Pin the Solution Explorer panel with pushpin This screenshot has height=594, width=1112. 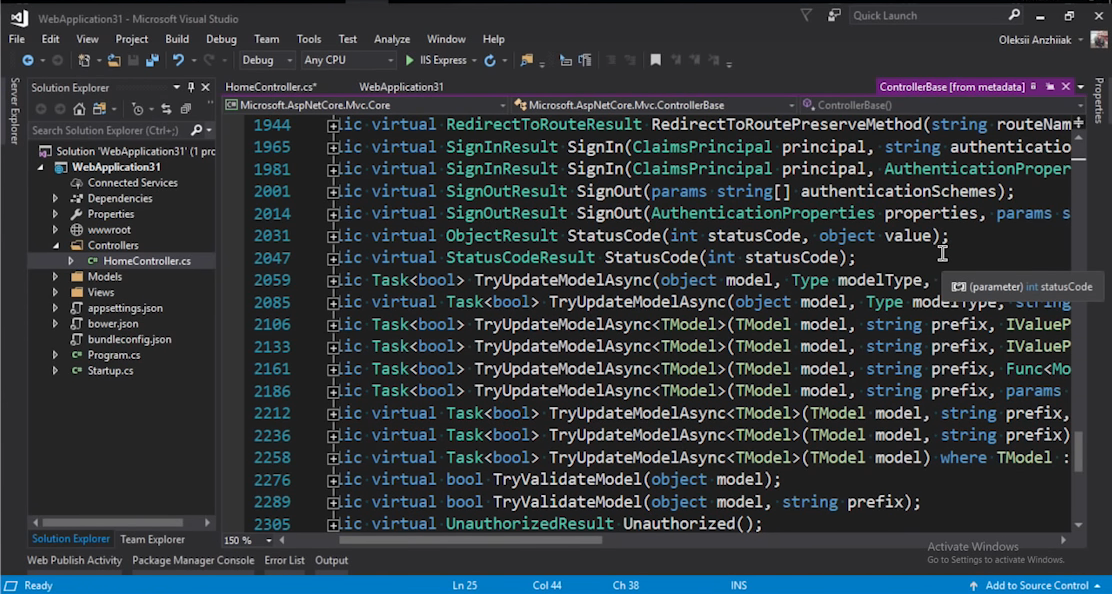191,87
